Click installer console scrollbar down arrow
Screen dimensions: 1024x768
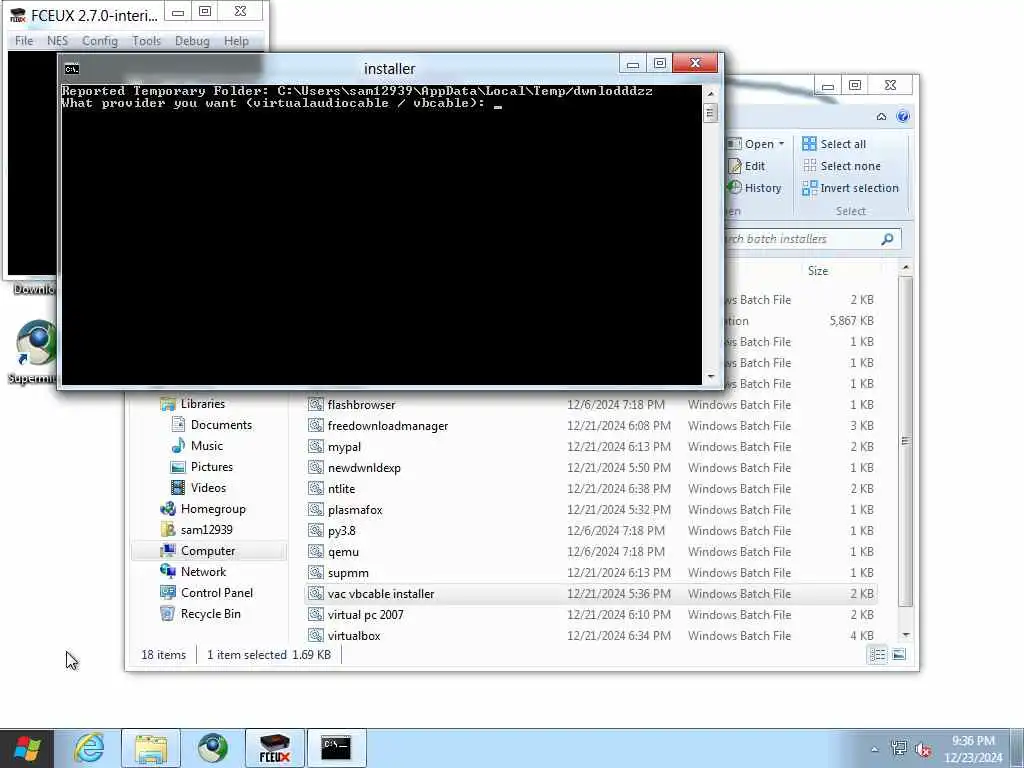711,377
